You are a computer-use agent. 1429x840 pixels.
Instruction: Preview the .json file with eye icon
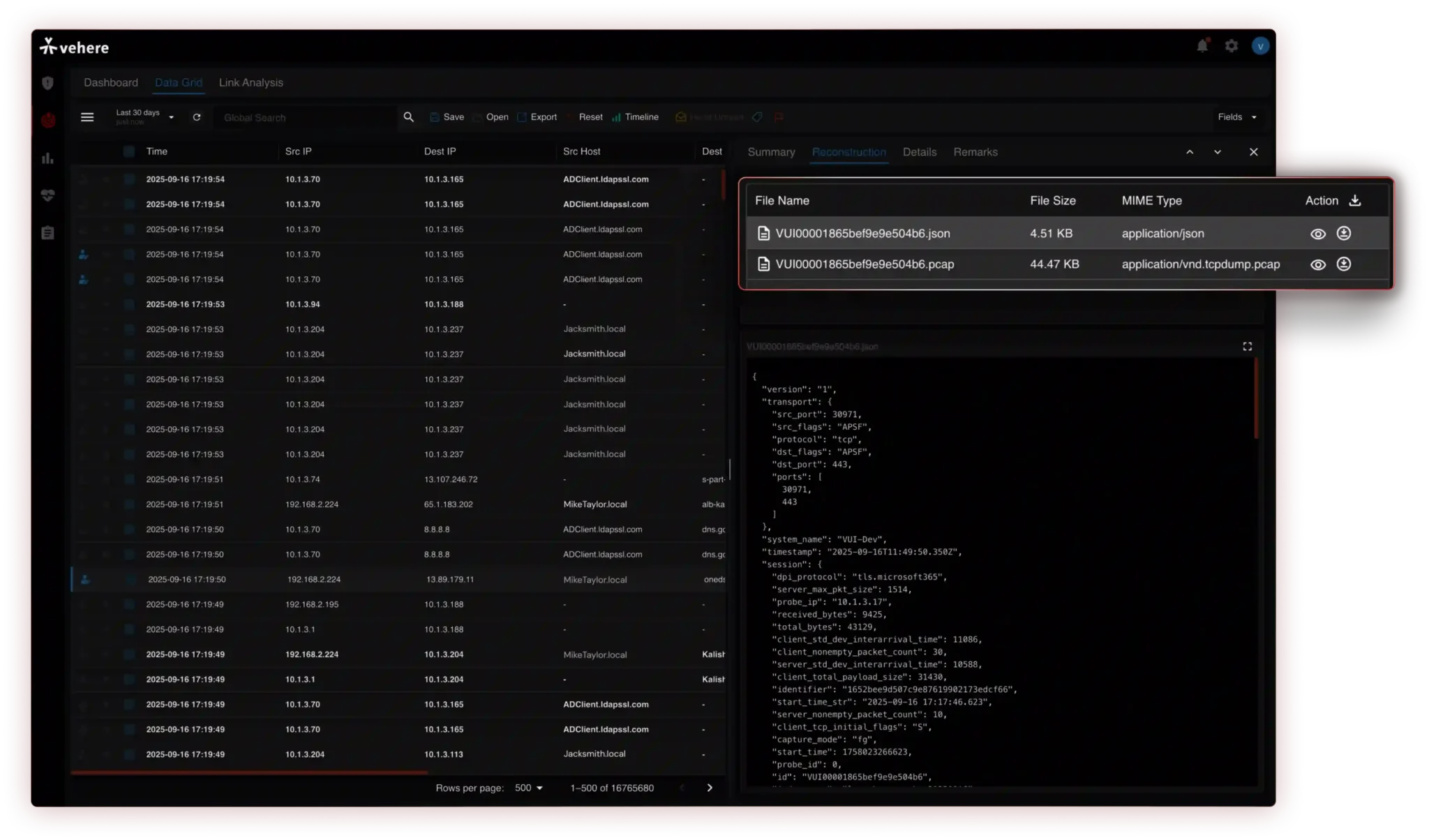point(1317,234)
